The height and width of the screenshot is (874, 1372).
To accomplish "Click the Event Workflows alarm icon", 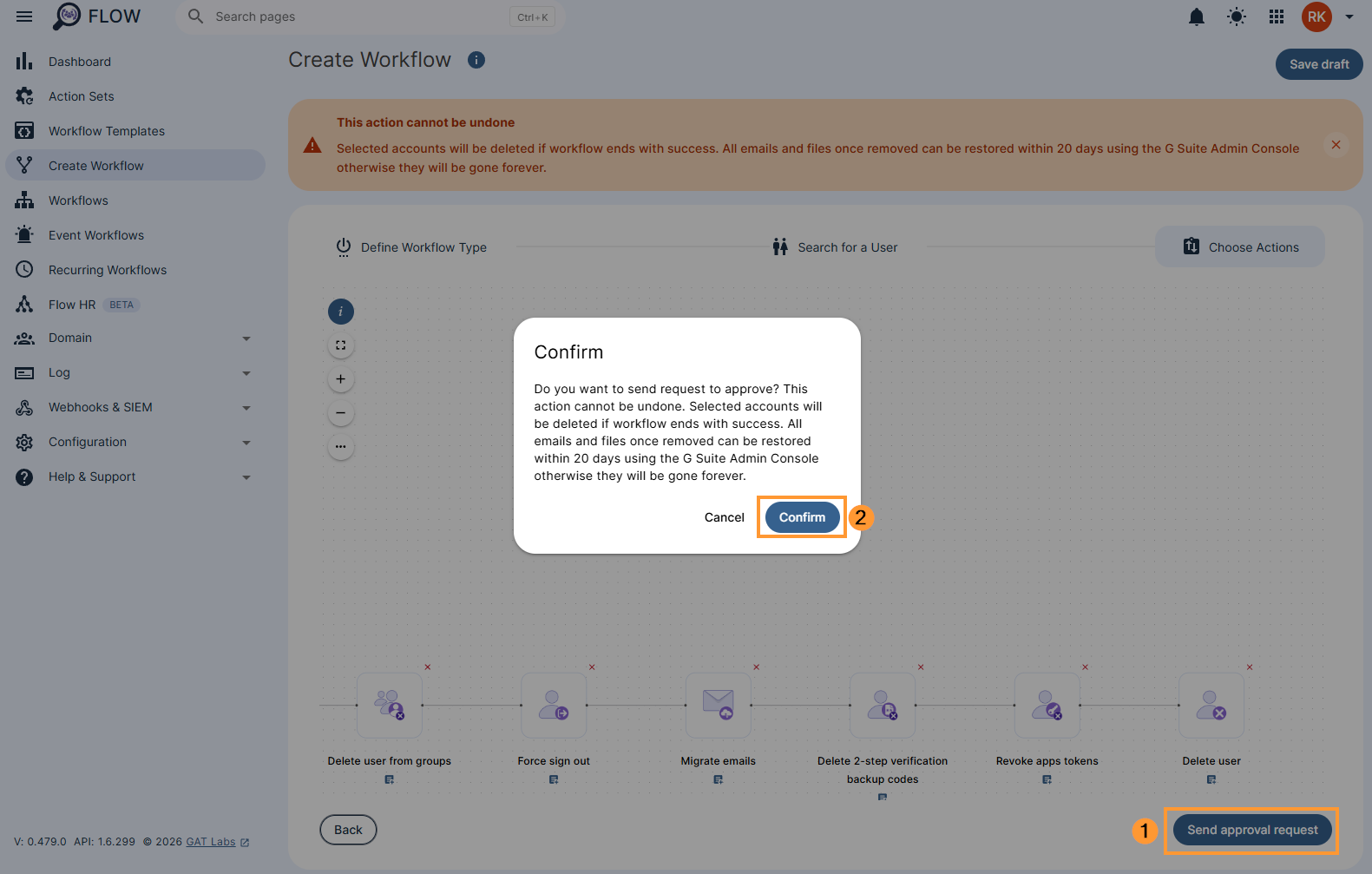I will 24,235.
